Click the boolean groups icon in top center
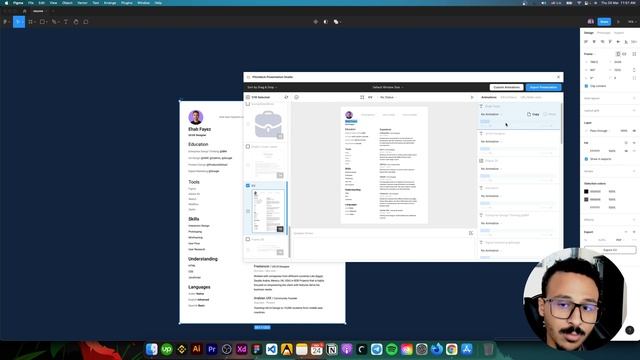The image size is (640, 360). click(x=336, y=22)
